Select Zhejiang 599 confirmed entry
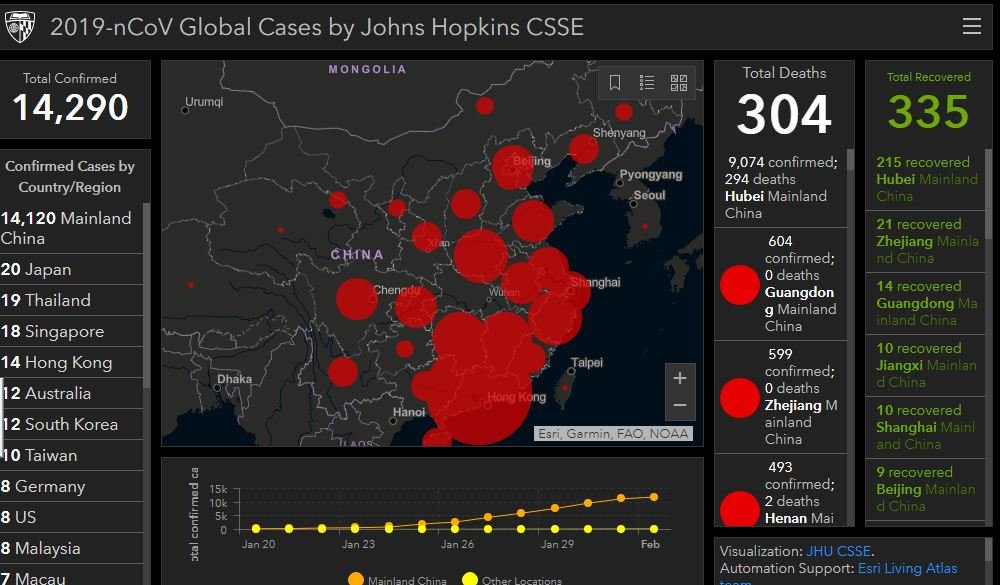This screenshot has height=585, width=1000. [x=781, y=397]
